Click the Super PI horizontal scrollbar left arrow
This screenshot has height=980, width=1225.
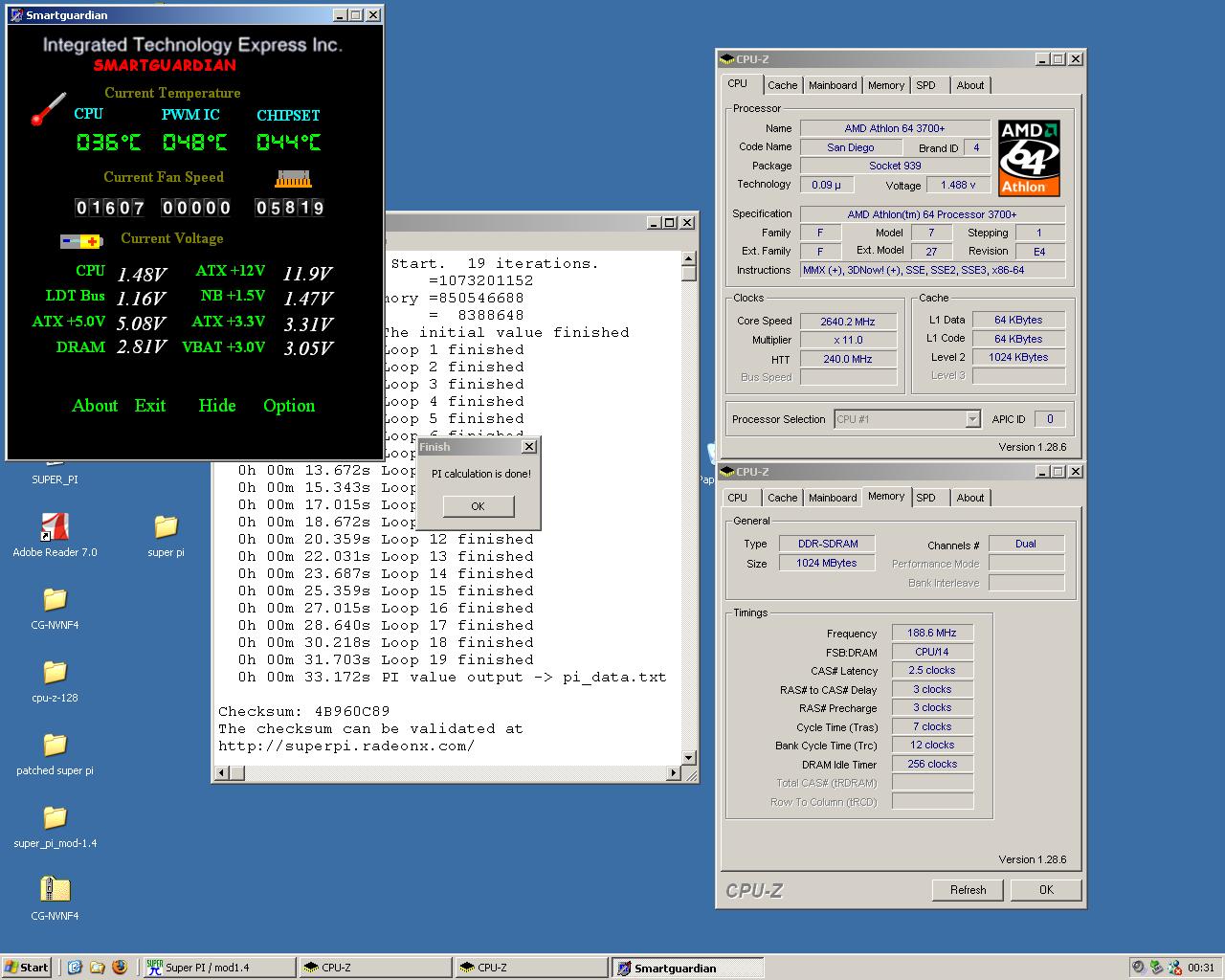(x=222, y=772)
